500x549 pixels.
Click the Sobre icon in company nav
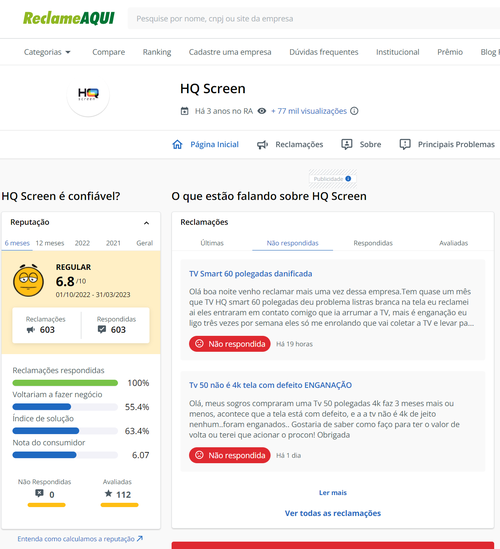tap(347, 144)
